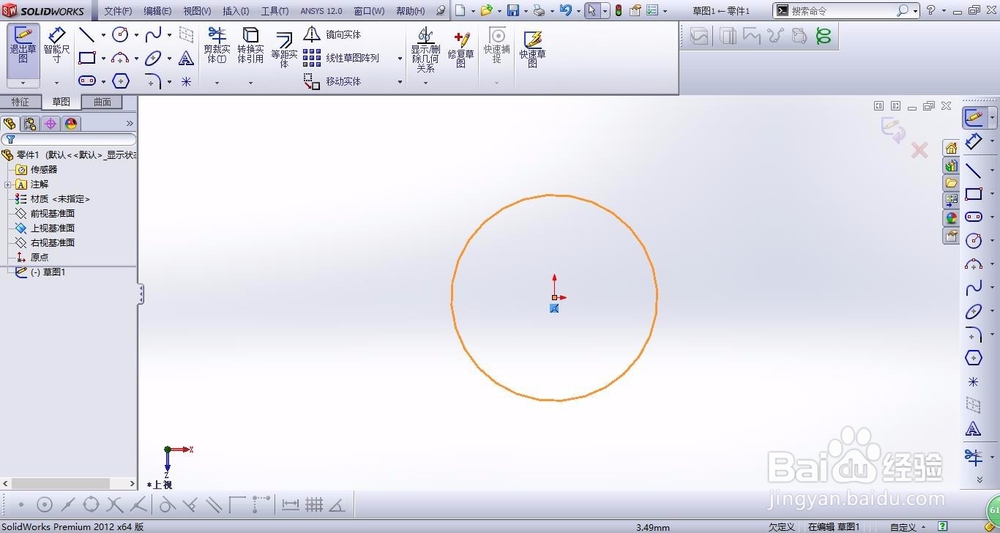The image size is (1000, 533).
Task: Click Trim Entities (剪裁实体)
Action: (x=216, y=46)
